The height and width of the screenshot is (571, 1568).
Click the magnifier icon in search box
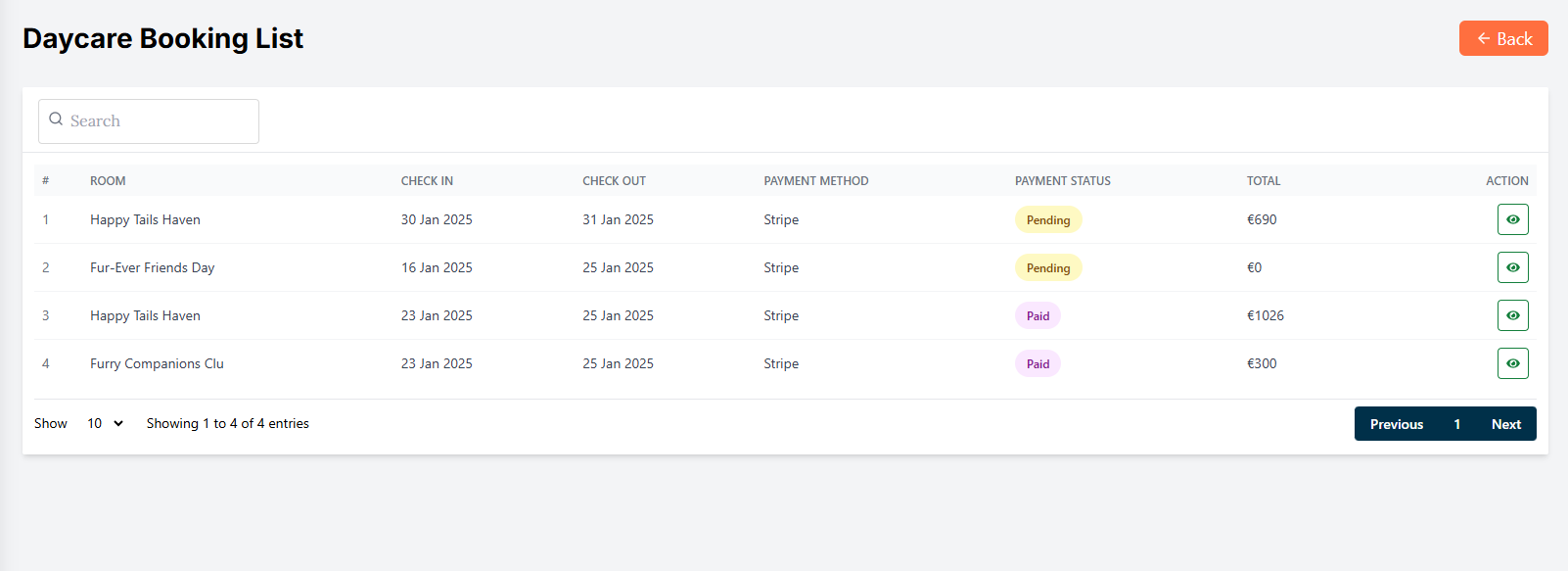click(x=56, y=119)
